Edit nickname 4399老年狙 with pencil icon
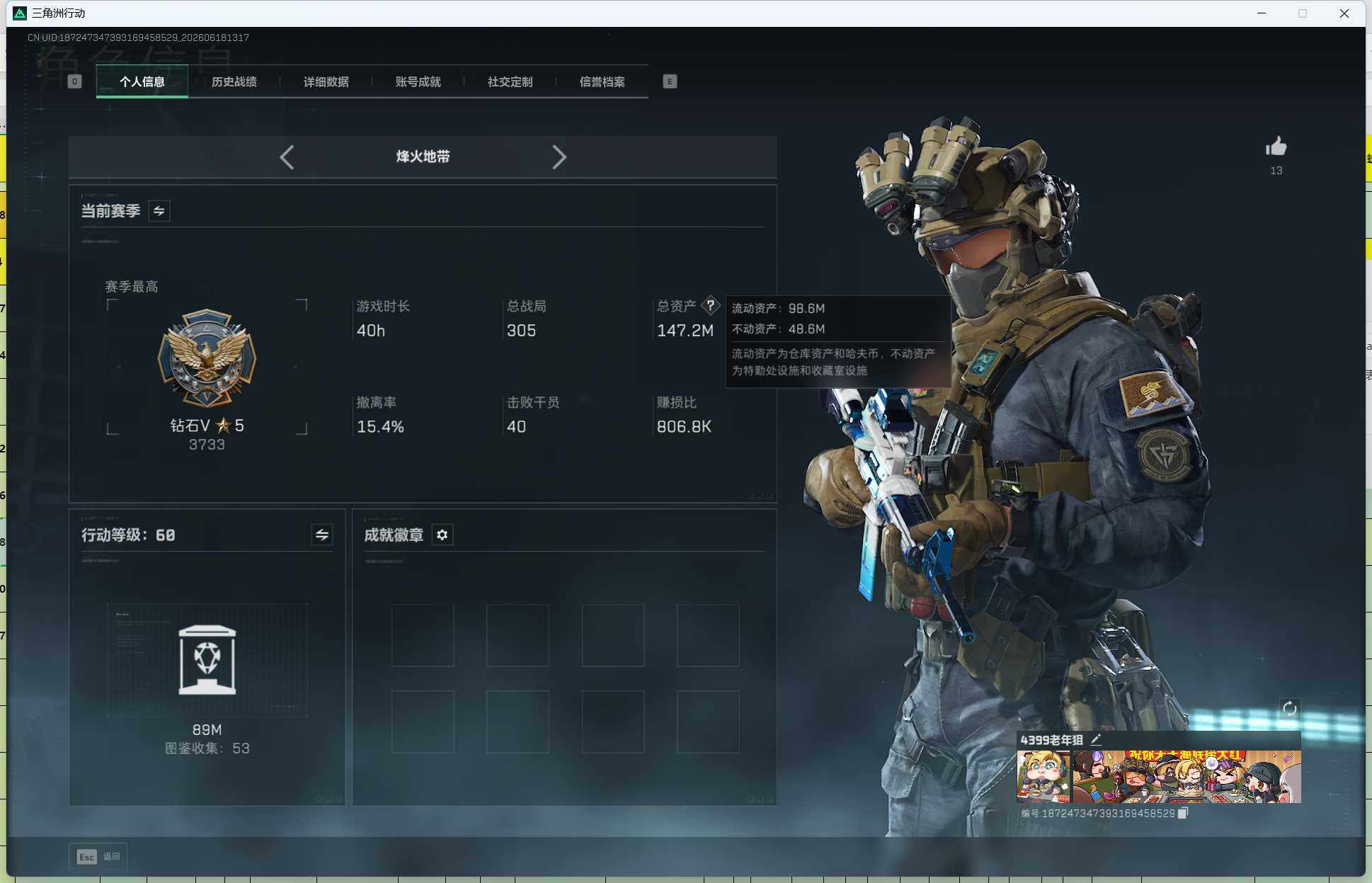Viewport: 1372px width, 883px height. [1096, 740]
